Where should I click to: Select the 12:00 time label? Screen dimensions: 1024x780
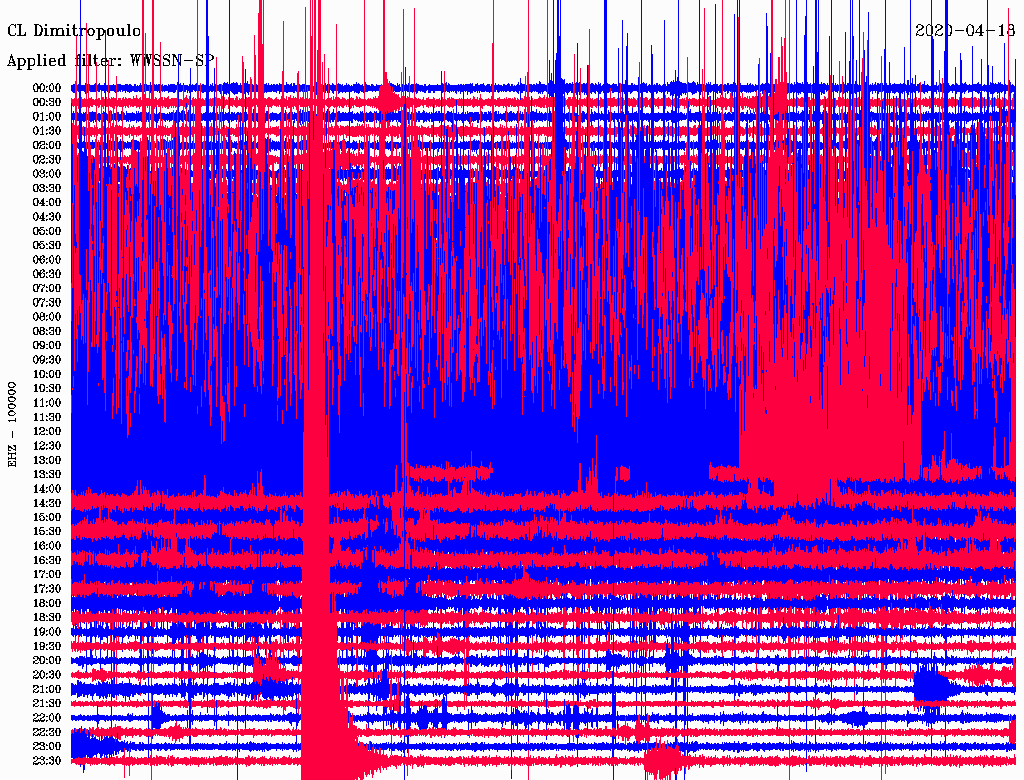pyautogui.click(x=48, y=431)
